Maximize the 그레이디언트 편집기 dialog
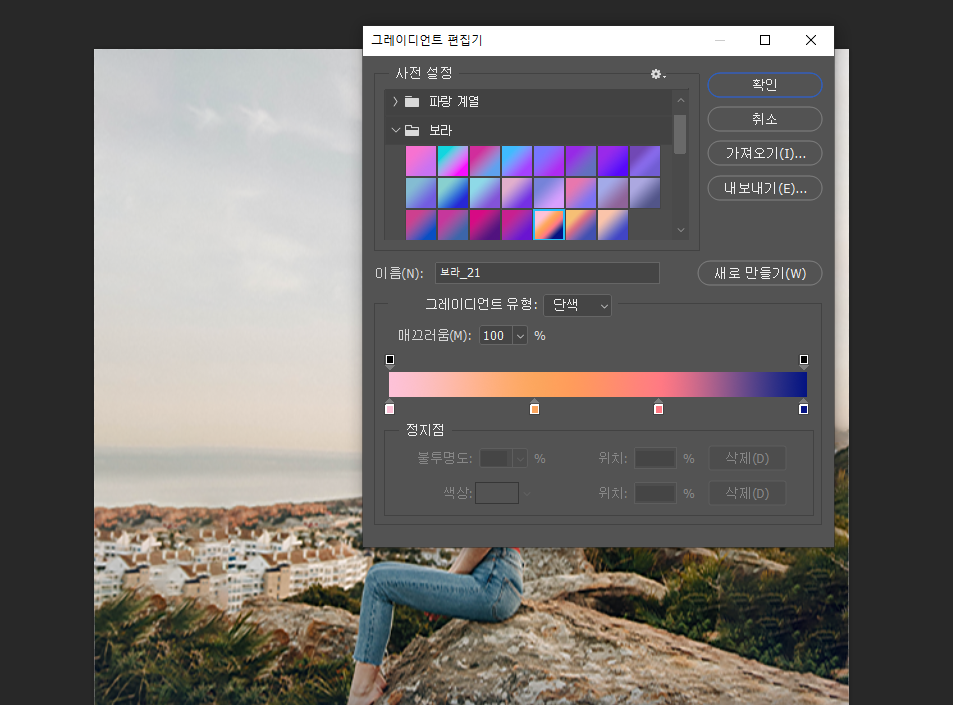 click(x=765, y=40)
